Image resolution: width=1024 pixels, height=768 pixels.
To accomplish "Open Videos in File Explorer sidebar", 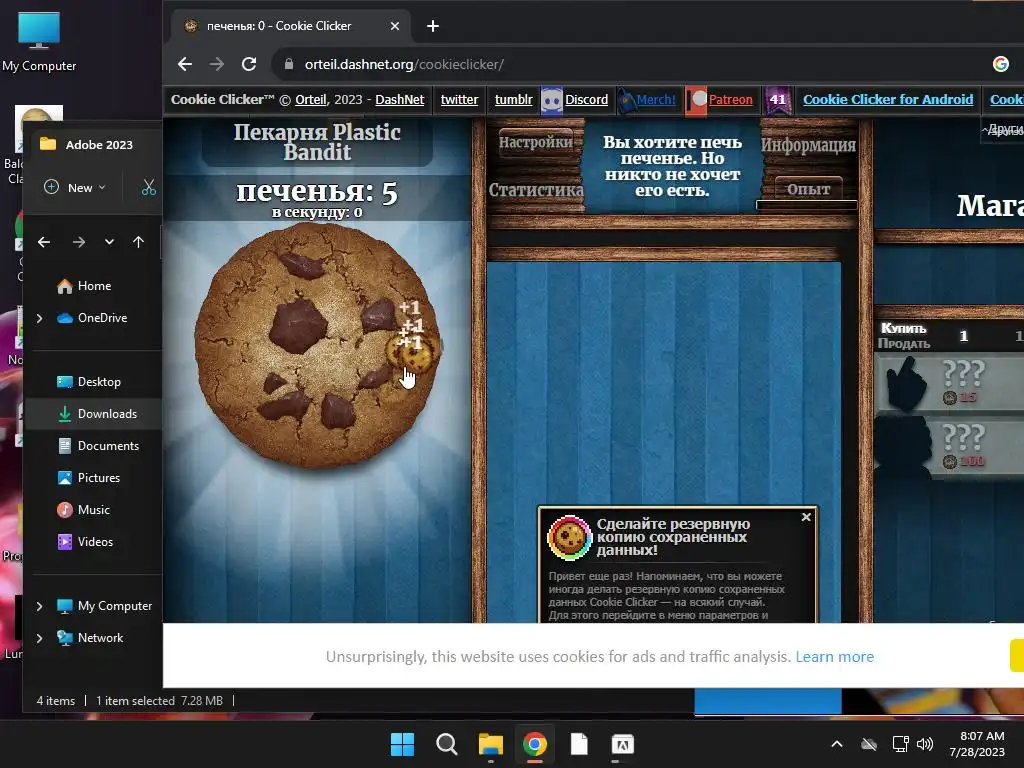I will click(x=84, y=542).
